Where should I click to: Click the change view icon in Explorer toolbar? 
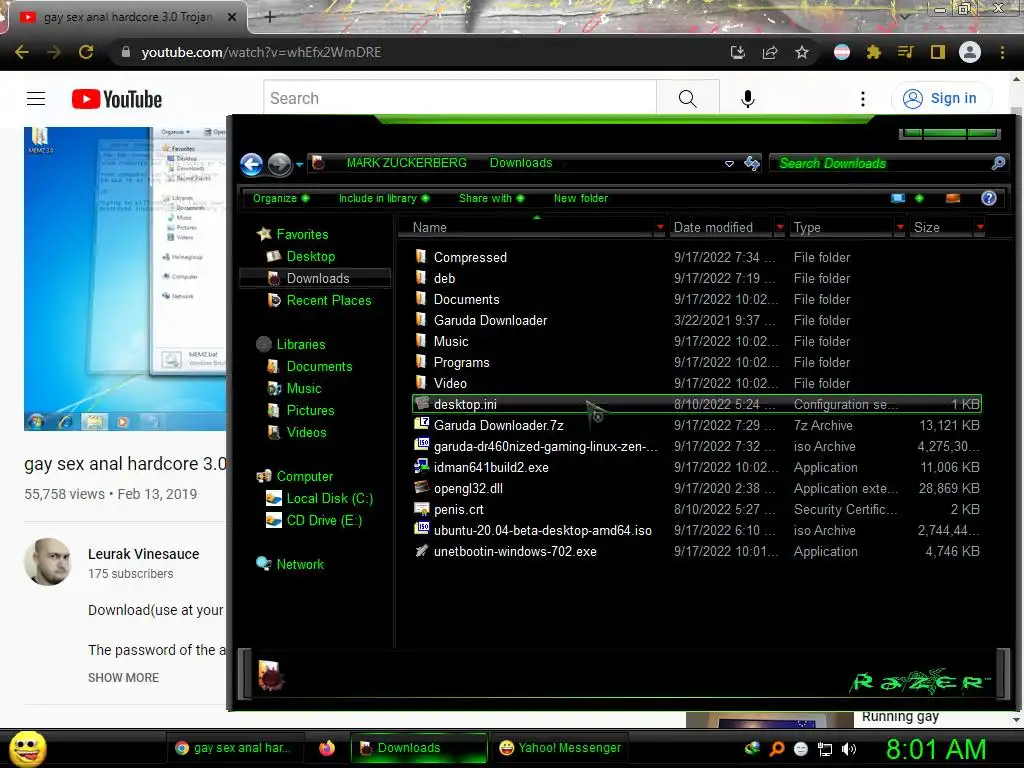[898, 199]
